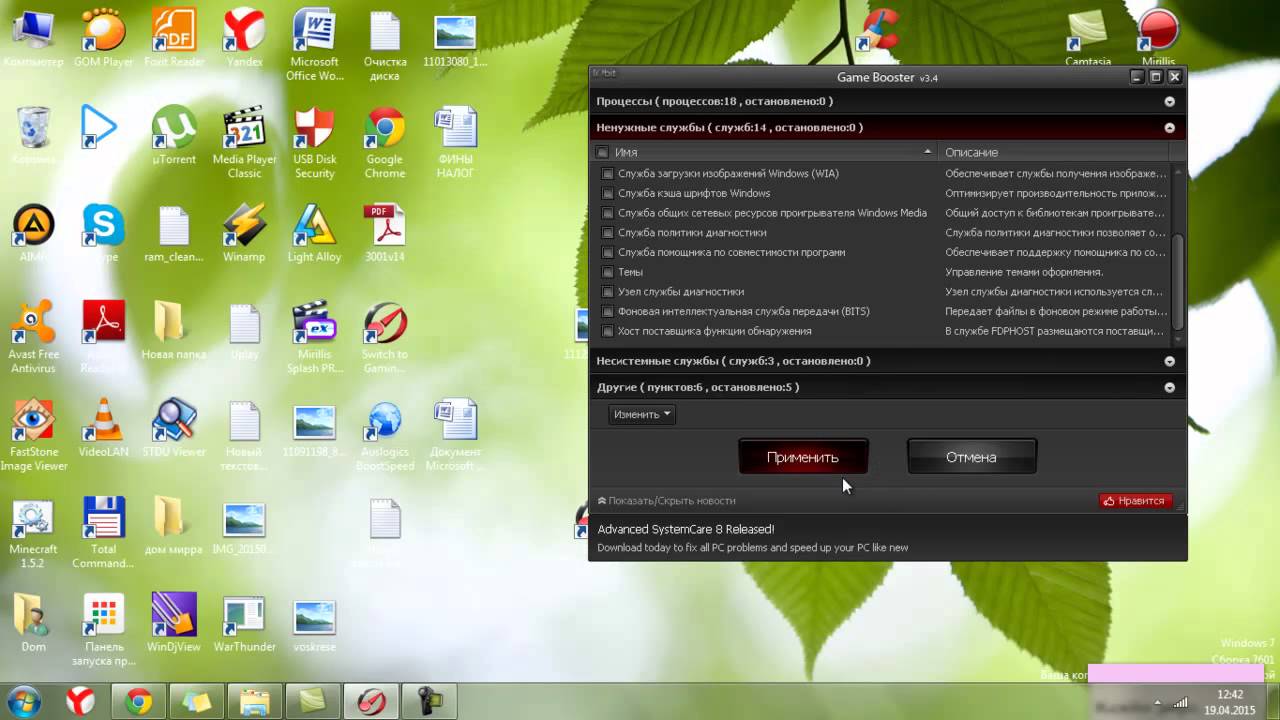Viewport: 1280px width, 720px height.
Task: Open Microsoft Office Word desktop shortcut
Action: point(314,46)
